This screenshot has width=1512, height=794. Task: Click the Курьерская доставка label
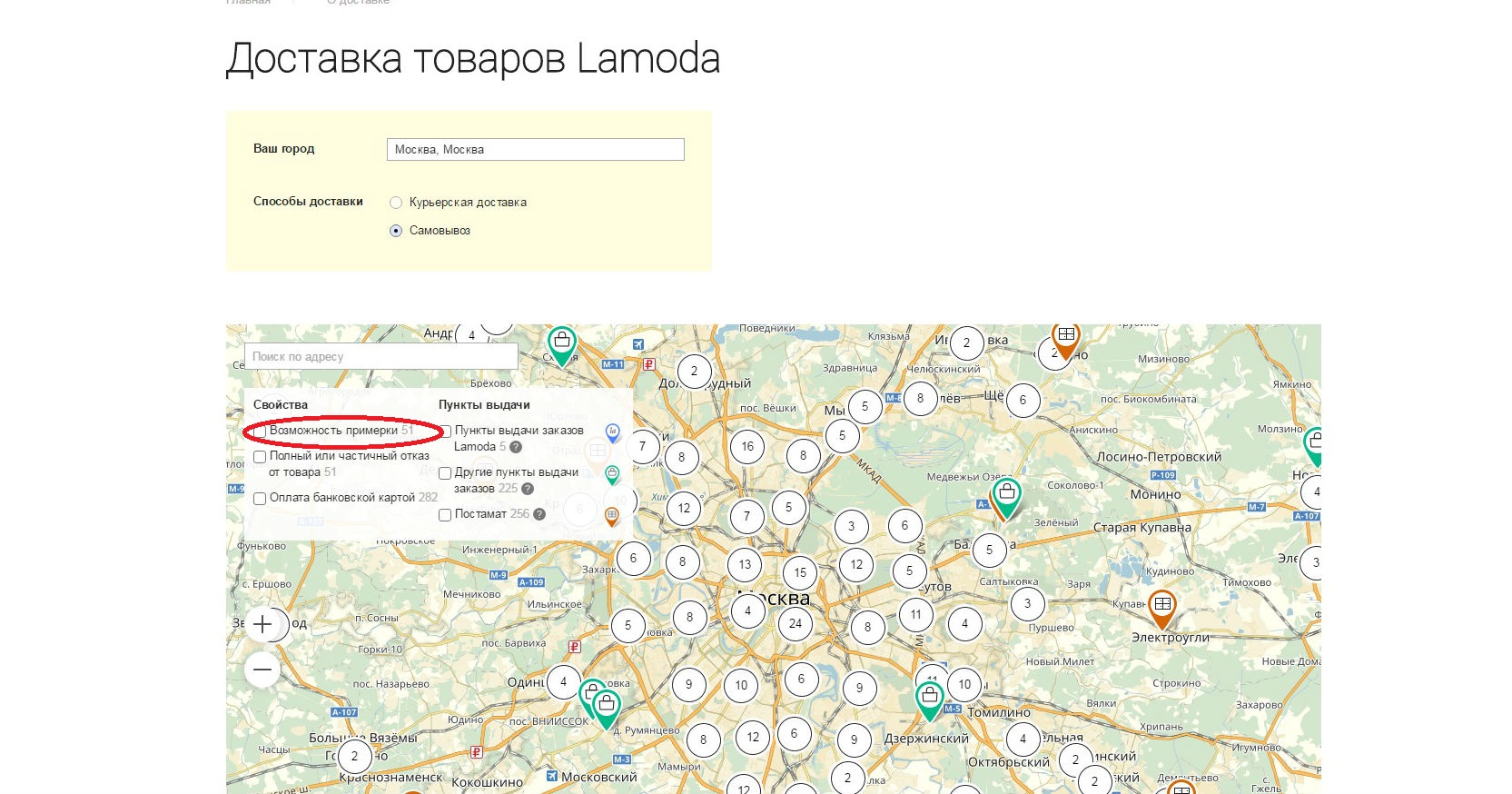(468, 203)
